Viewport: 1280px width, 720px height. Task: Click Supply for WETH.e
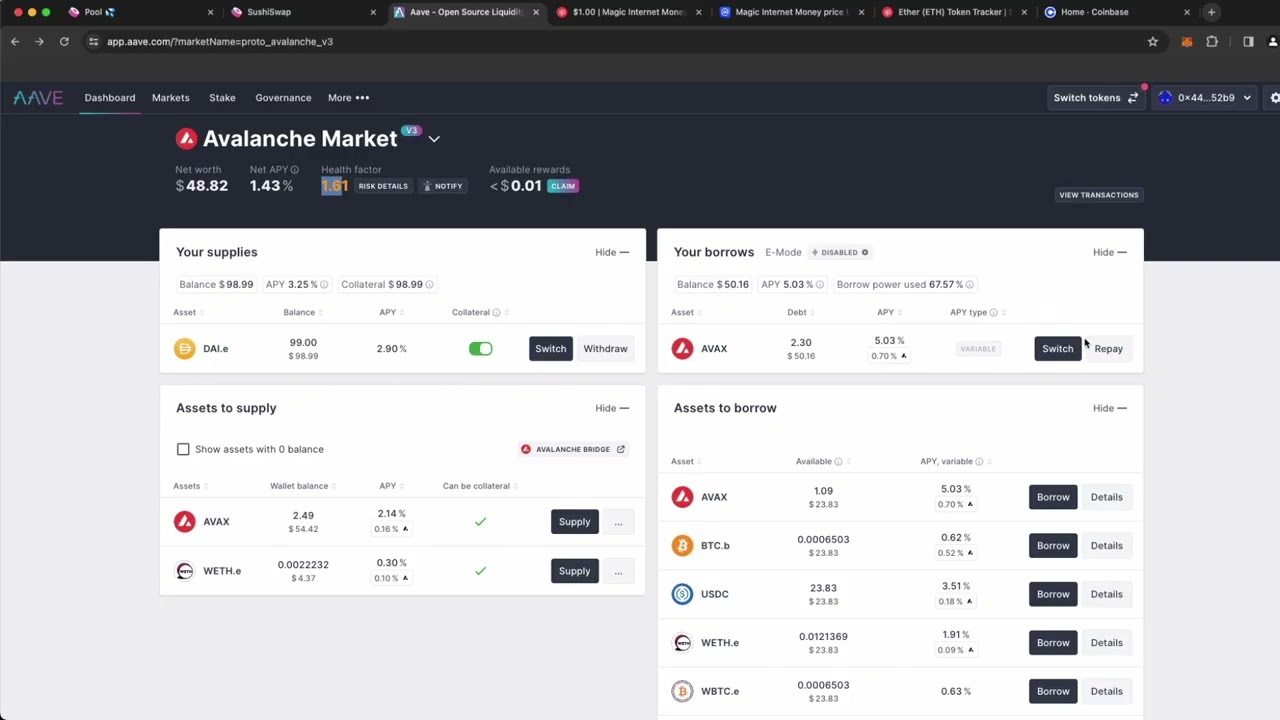point(574,571)
